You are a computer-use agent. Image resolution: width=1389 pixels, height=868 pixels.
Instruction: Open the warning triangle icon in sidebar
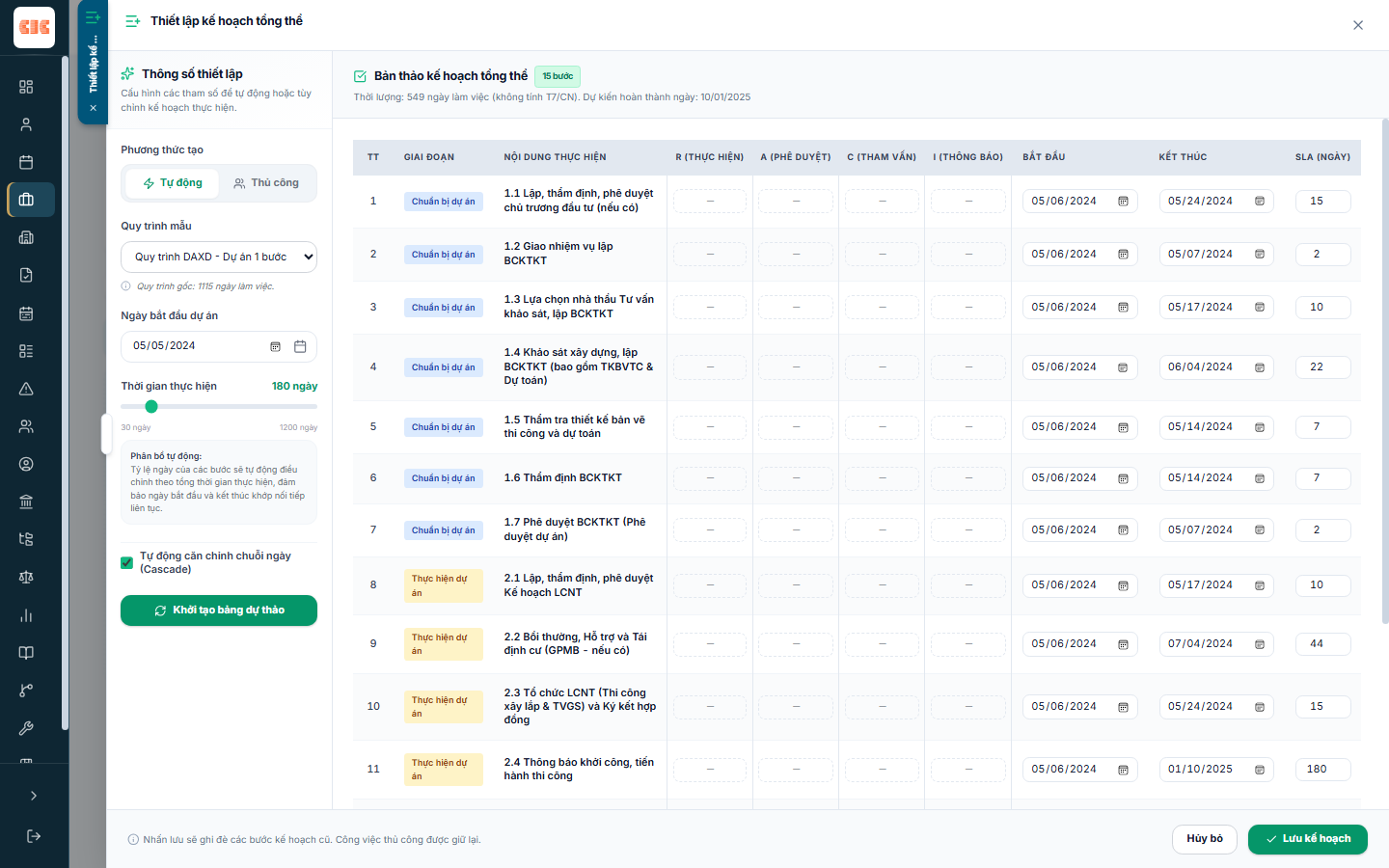click(x=26, y=389)
